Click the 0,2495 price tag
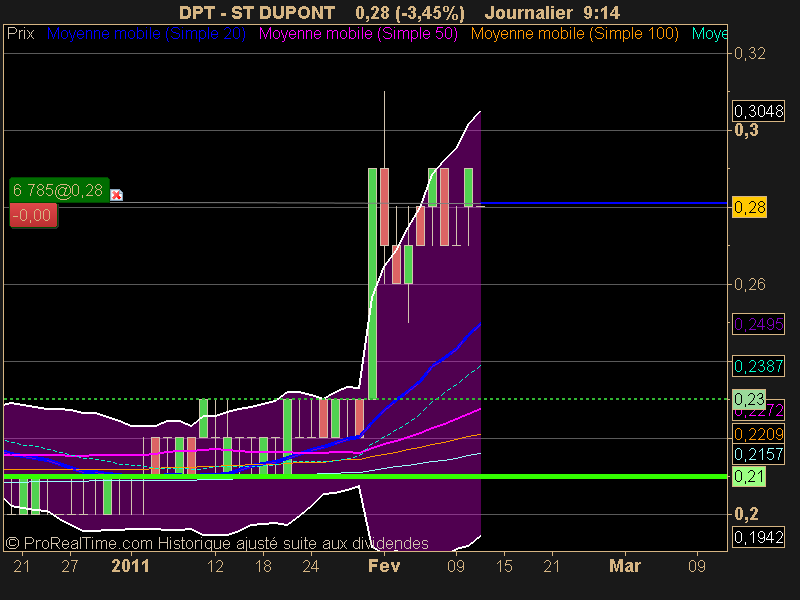Viewport: 800px width, 600px height. tap(758, 324)
